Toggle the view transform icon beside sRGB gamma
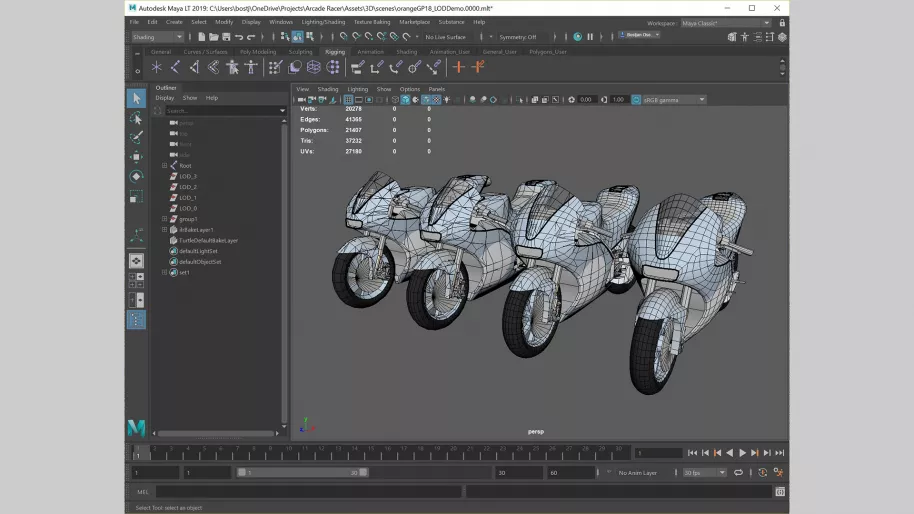This screenshot has width=914, height=514. pos(636,100)
